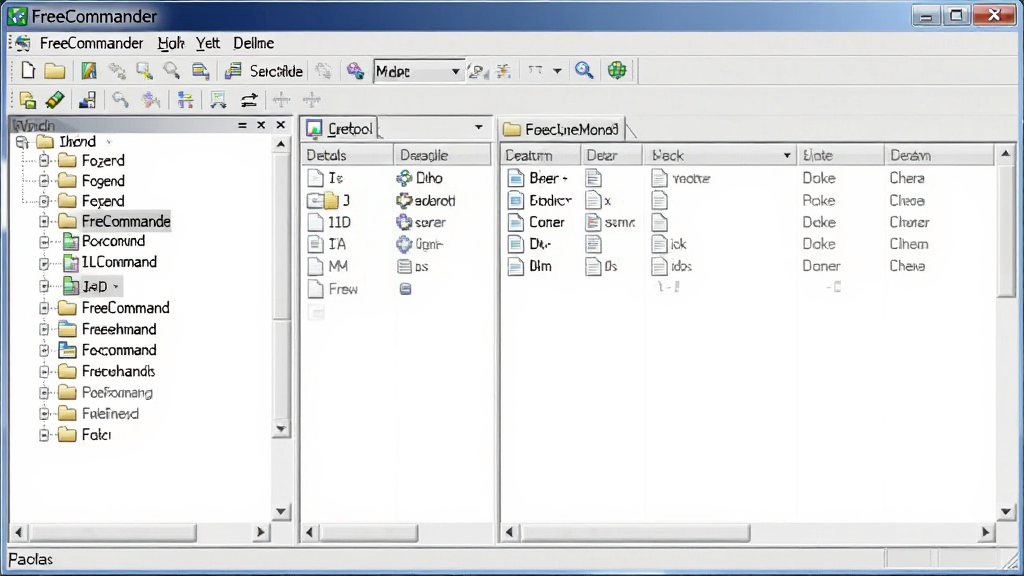Viewport: 1024px width, 576px height.
Task: Click the yellow open folder toolbar icon
Action: pos(55,71)
